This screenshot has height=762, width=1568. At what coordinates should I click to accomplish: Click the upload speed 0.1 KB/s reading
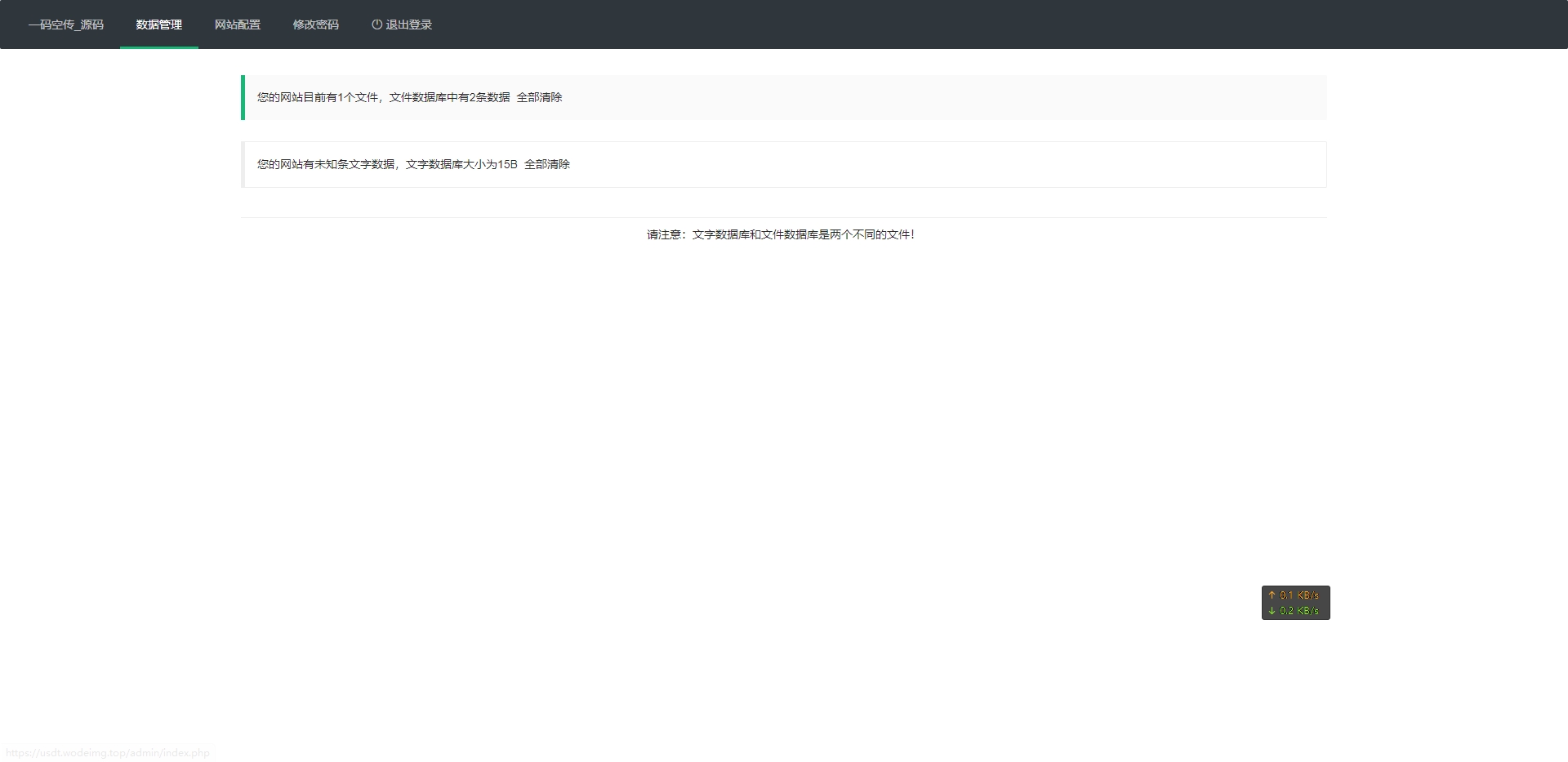[1294, 595]
